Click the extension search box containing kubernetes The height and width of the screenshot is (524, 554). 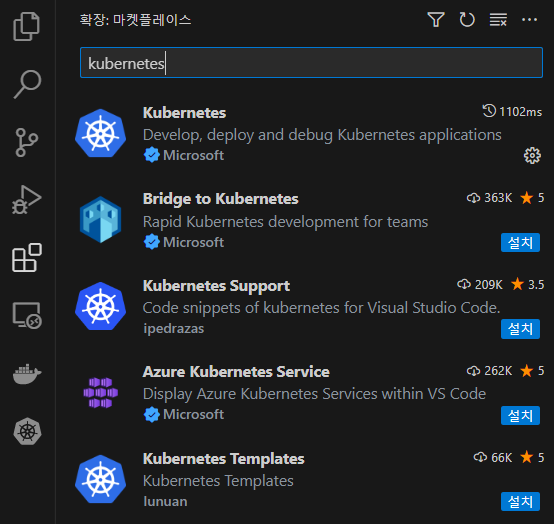tap(311, 63)
